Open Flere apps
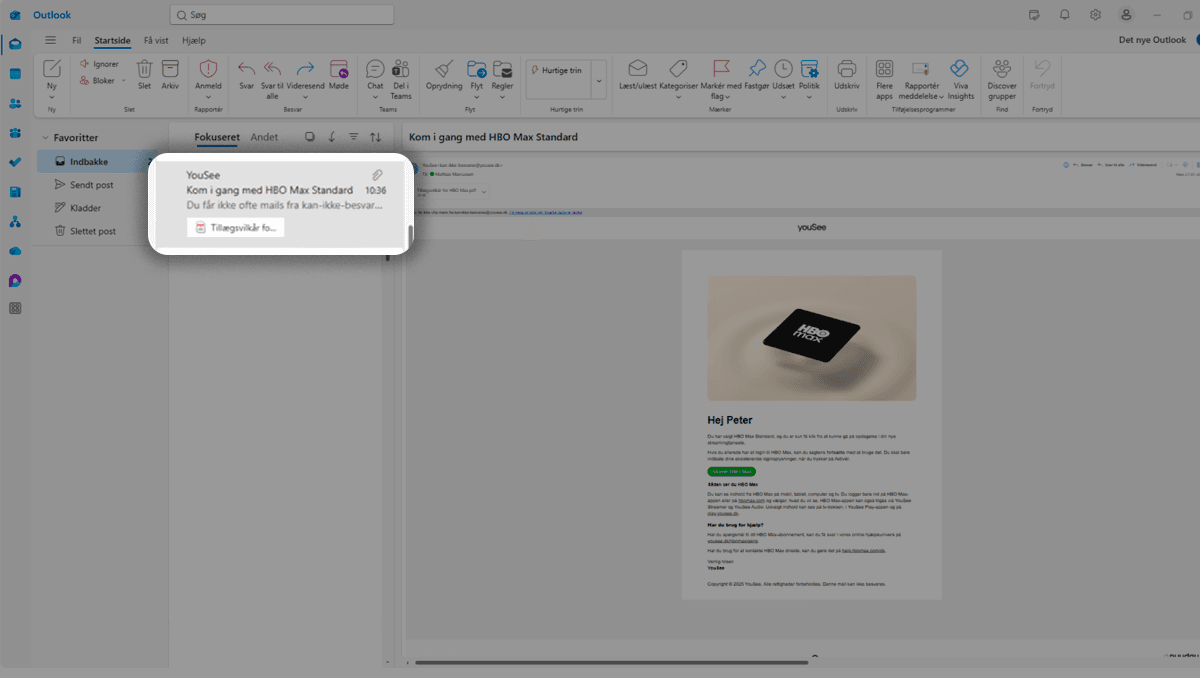 pos(884,79)
